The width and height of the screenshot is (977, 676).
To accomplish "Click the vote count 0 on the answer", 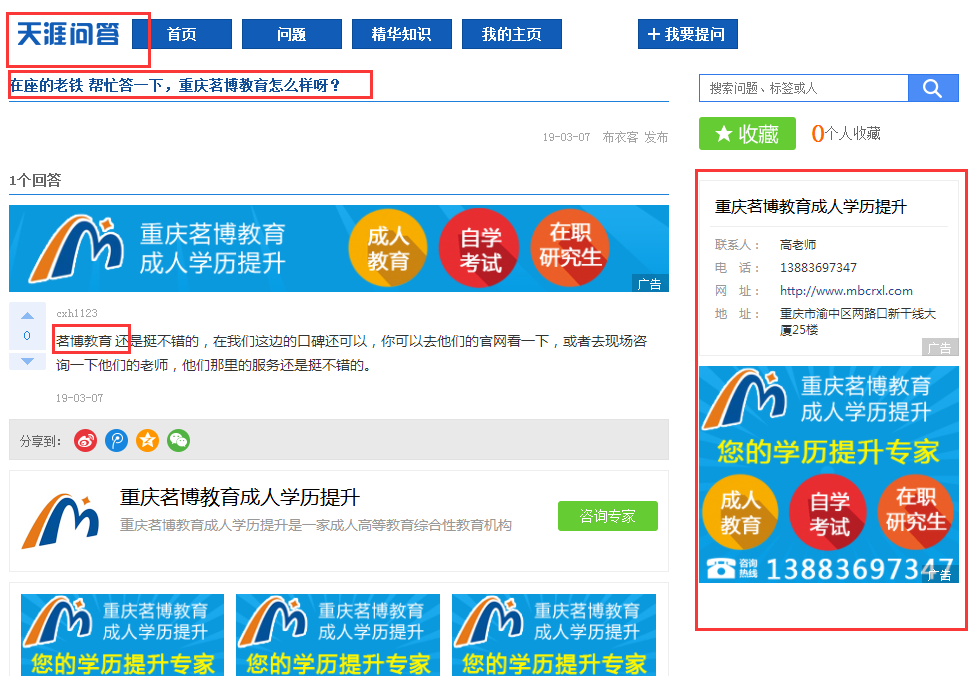I will [x=27, y=335].
